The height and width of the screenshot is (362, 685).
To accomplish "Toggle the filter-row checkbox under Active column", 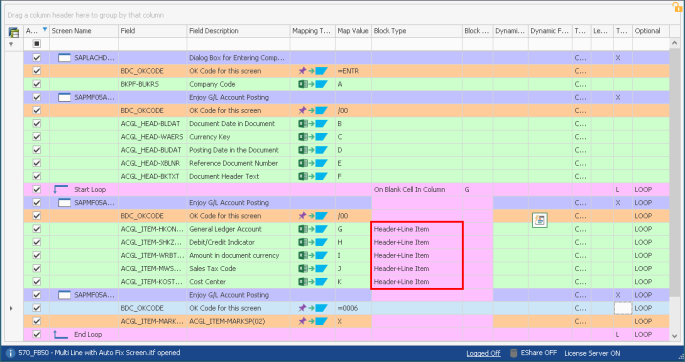I will 37,44.
